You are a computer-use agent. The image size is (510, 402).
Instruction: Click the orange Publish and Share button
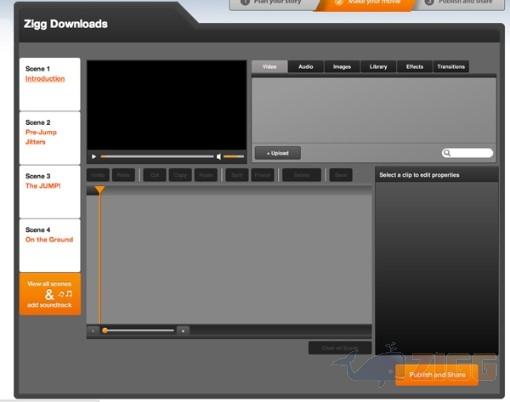437,375
